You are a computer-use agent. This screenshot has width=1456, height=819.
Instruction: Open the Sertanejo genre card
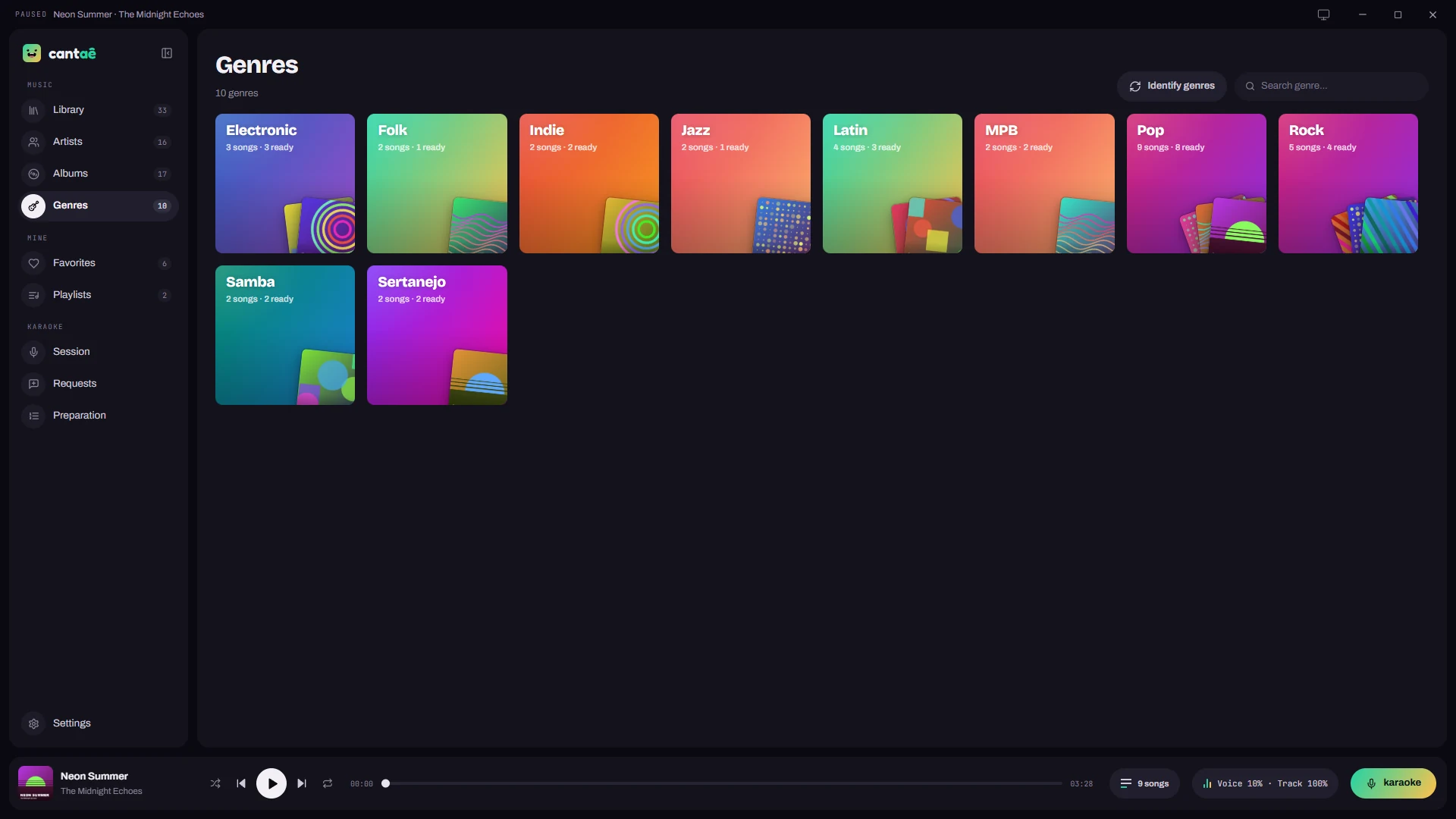click(437, 335)
